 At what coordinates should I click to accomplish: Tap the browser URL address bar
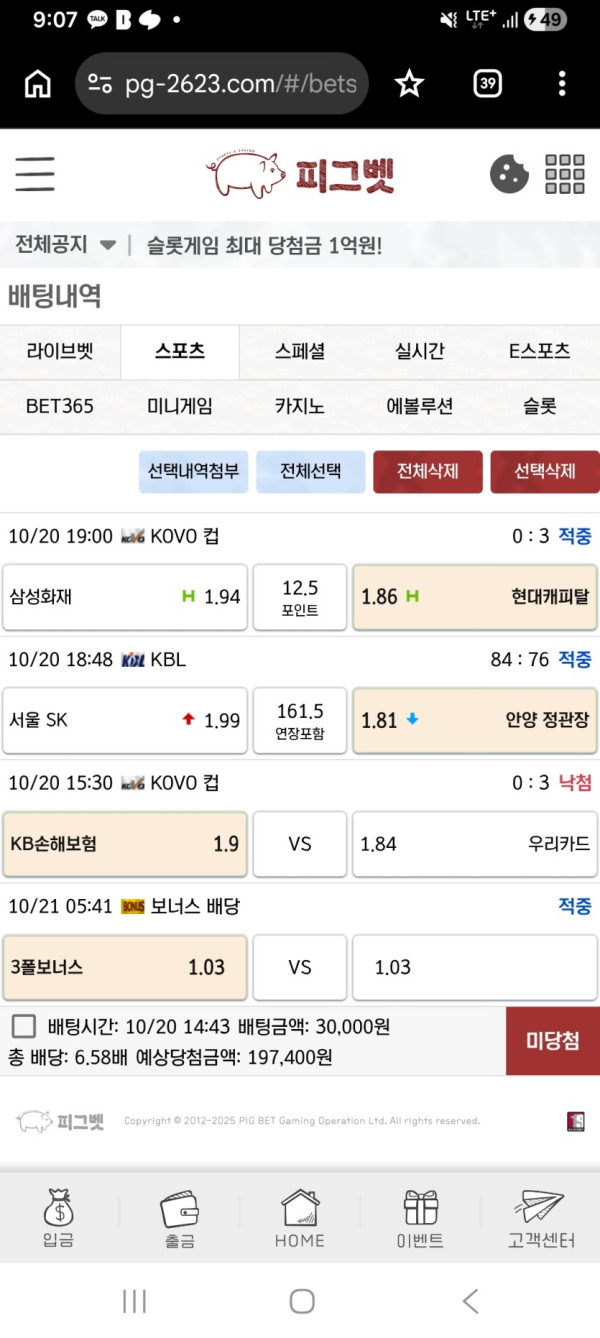[222, 84]
